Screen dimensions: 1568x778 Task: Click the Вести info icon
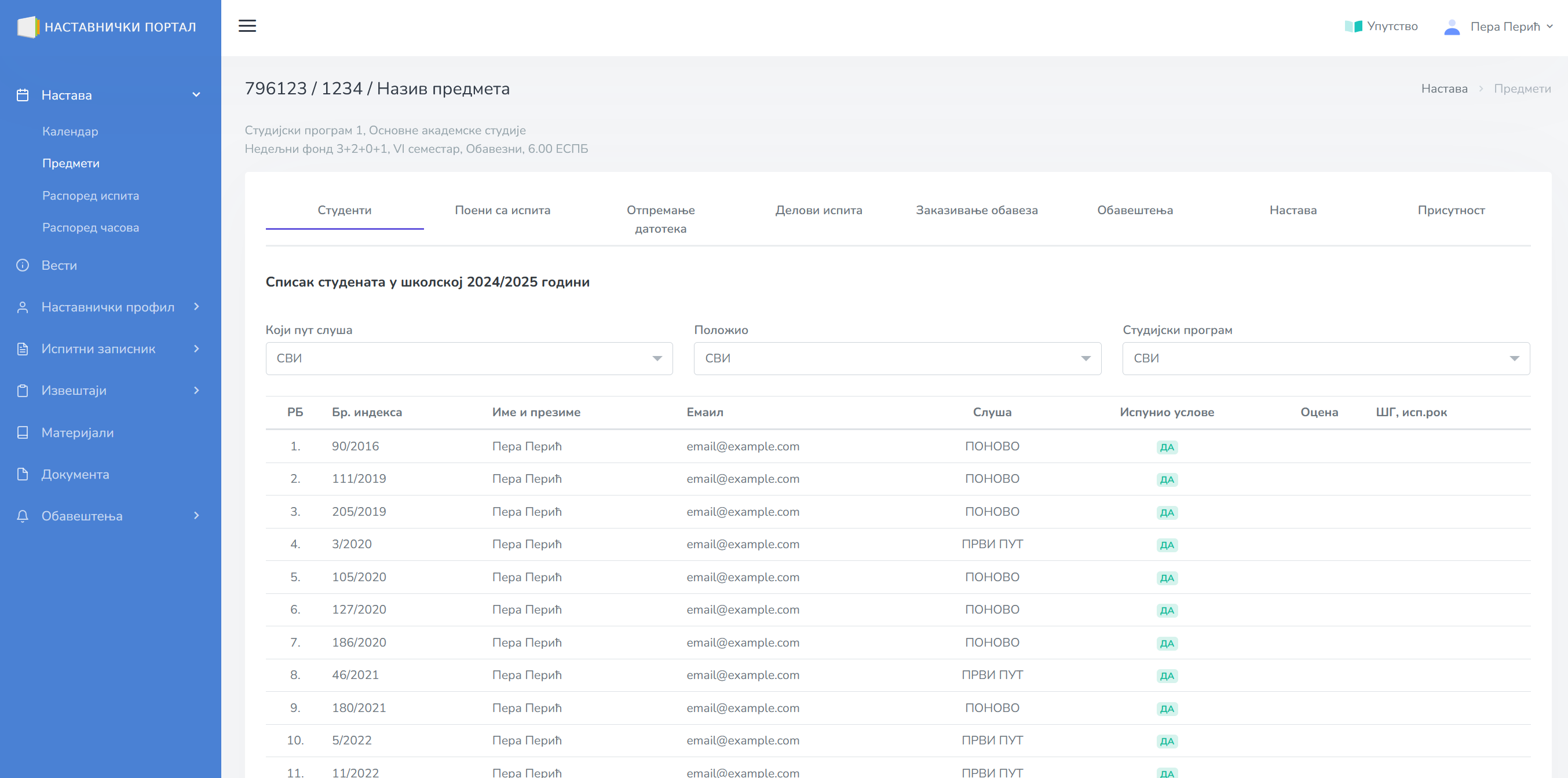click(23, 265)
